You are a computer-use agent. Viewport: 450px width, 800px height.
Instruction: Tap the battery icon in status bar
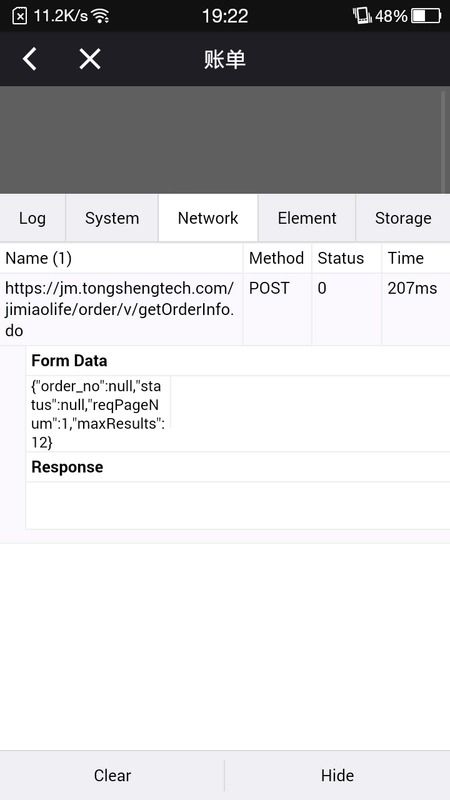click(x=426, y=16)
